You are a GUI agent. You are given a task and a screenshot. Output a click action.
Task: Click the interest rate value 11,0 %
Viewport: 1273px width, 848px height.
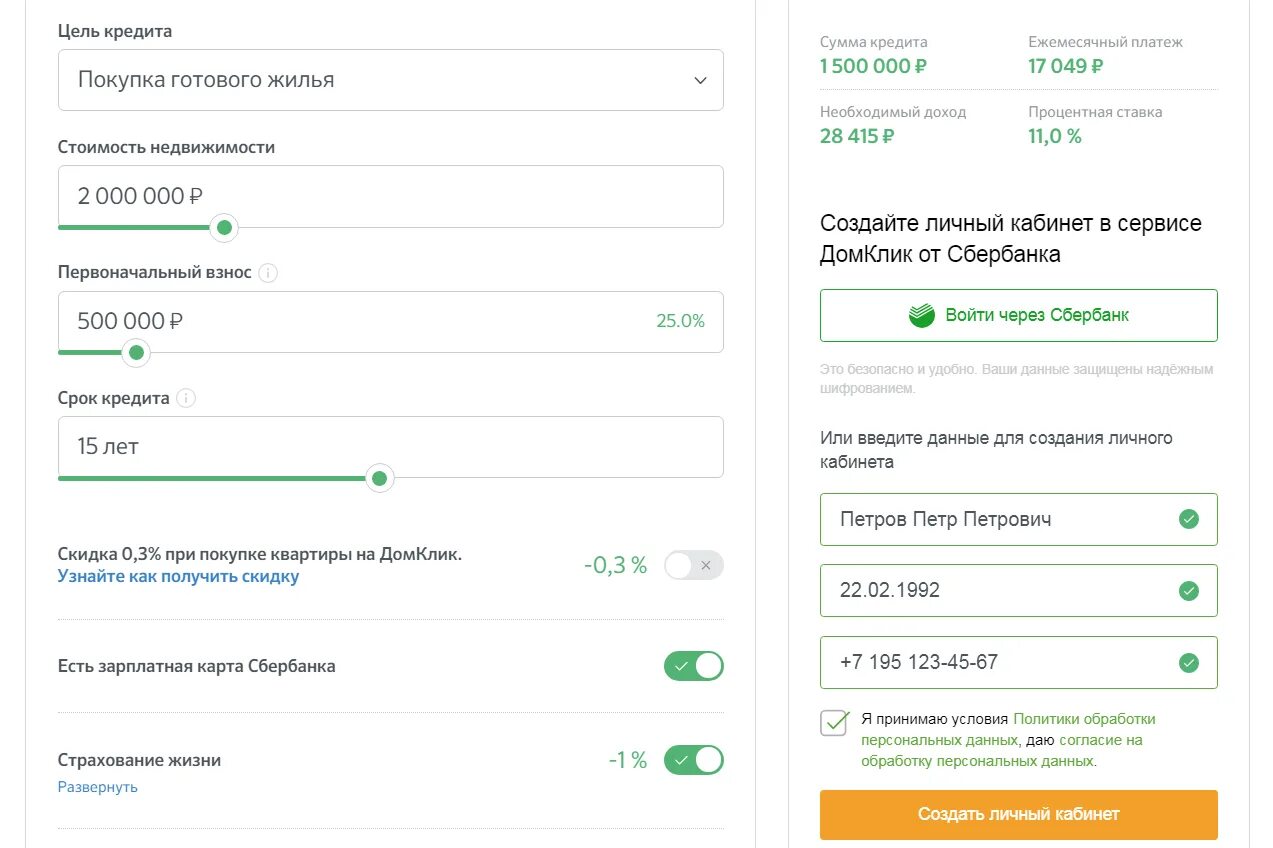click(1055, 137)
